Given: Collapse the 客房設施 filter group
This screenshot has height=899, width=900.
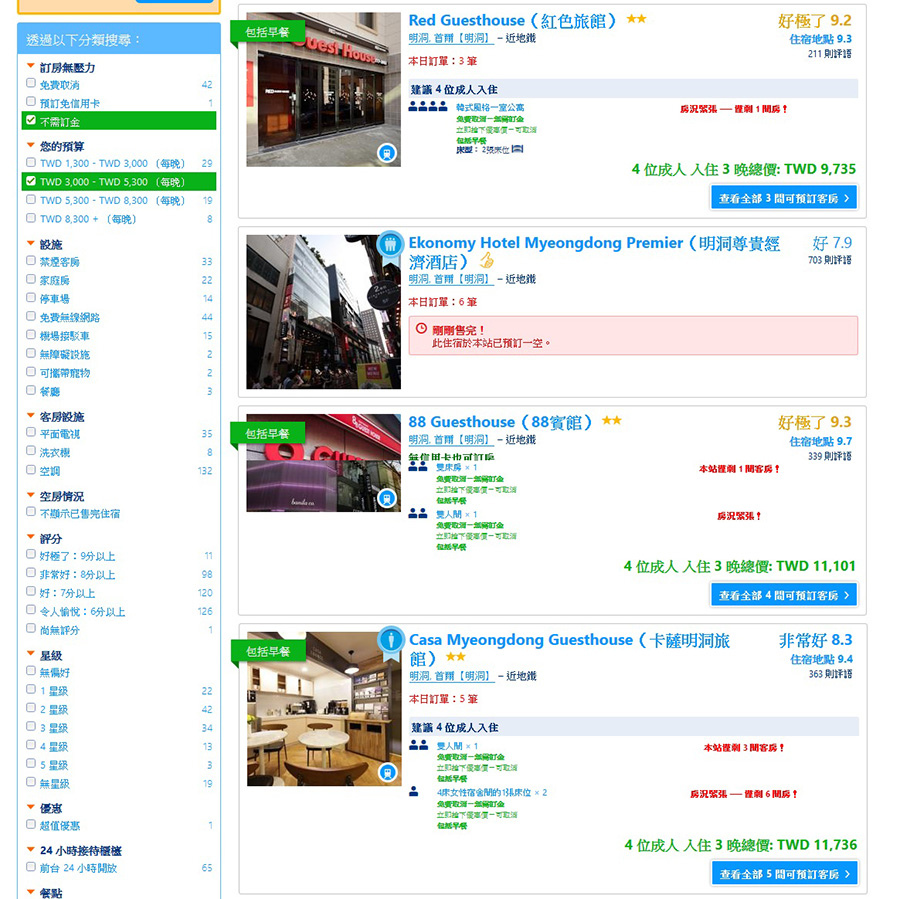Looking at the screenshot, I should tap(31, 415).
